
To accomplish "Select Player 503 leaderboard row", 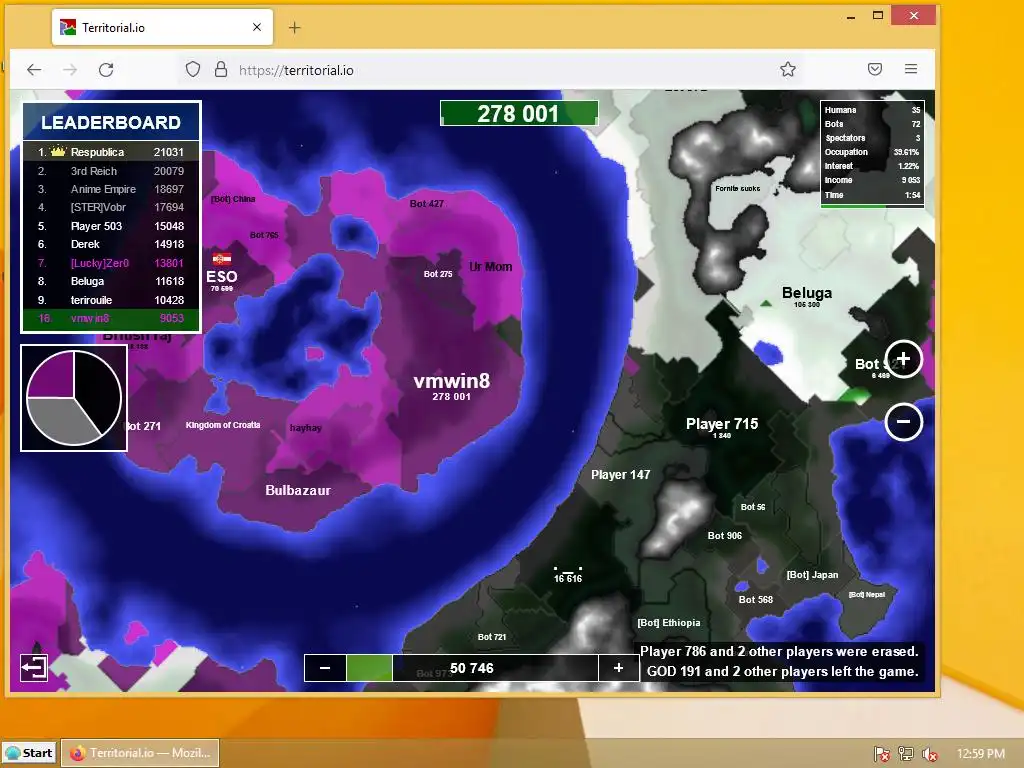I will click(111, 226).
